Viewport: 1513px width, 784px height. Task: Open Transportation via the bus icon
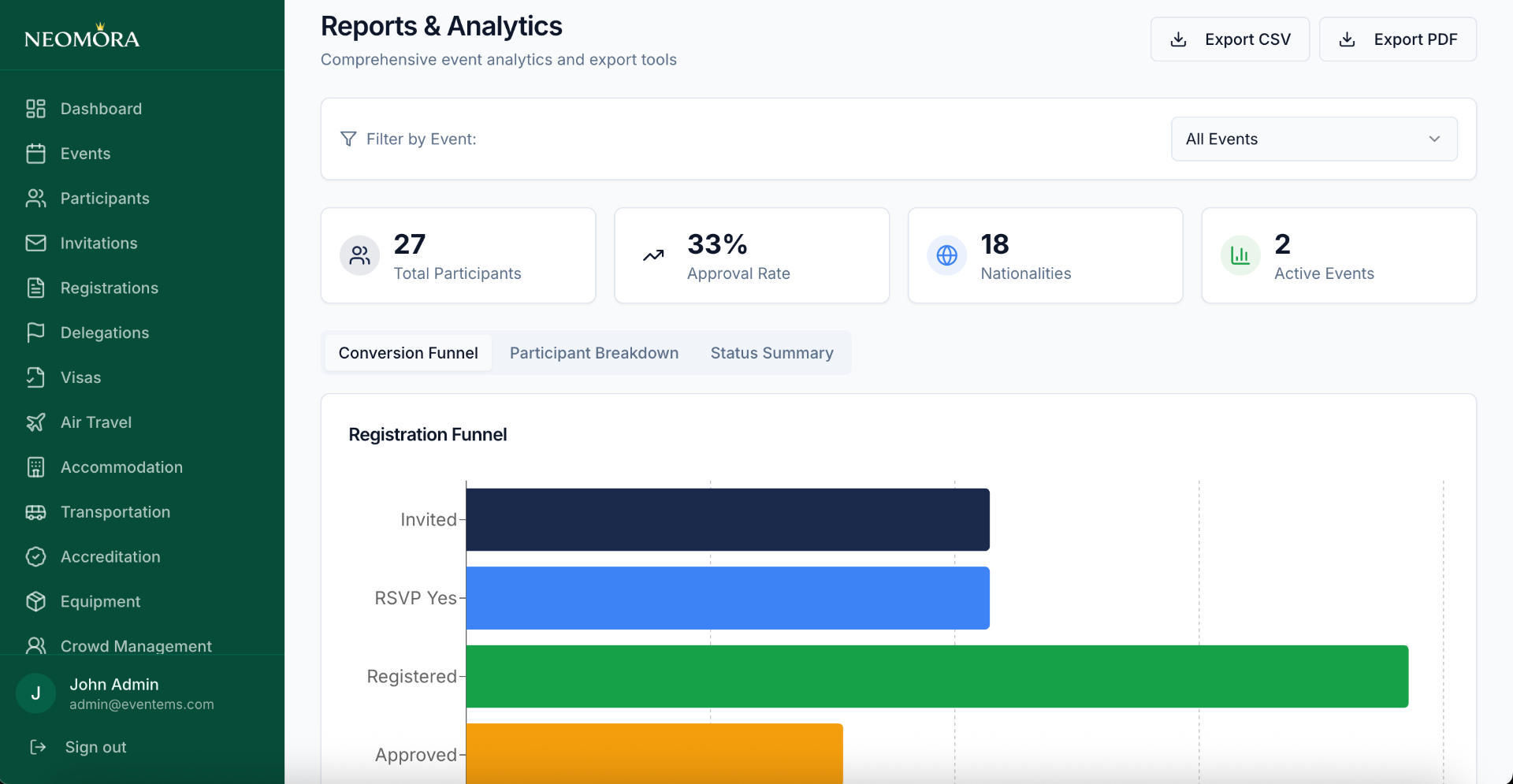coord(36,511)
